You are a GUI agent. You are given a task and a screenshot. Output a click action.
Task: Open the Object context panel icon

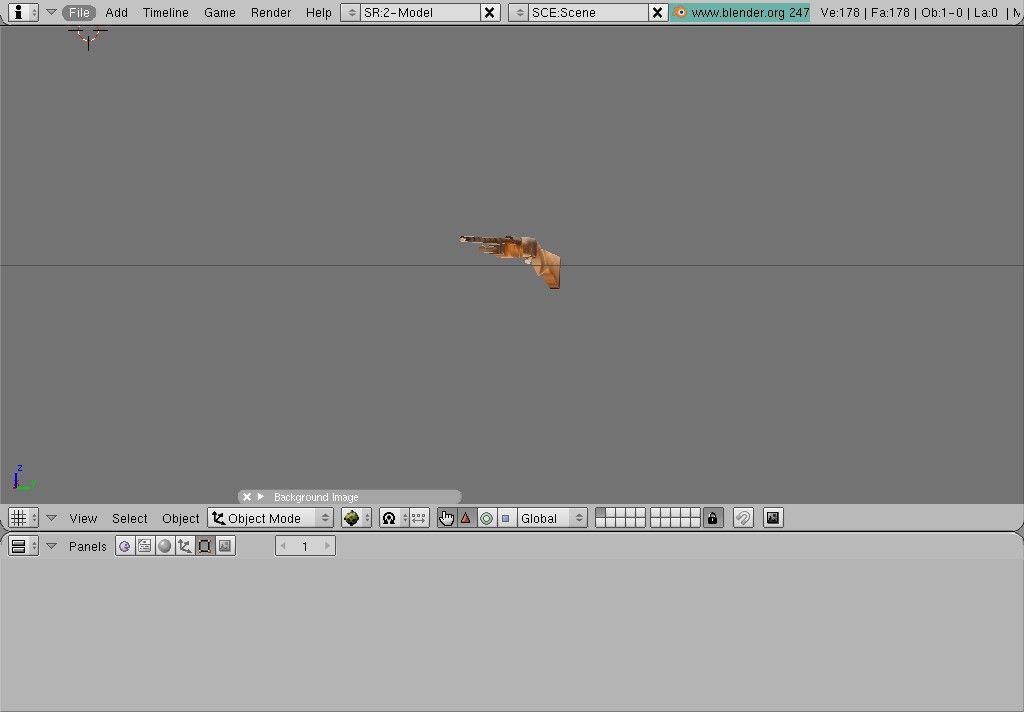tap(185, 546)
